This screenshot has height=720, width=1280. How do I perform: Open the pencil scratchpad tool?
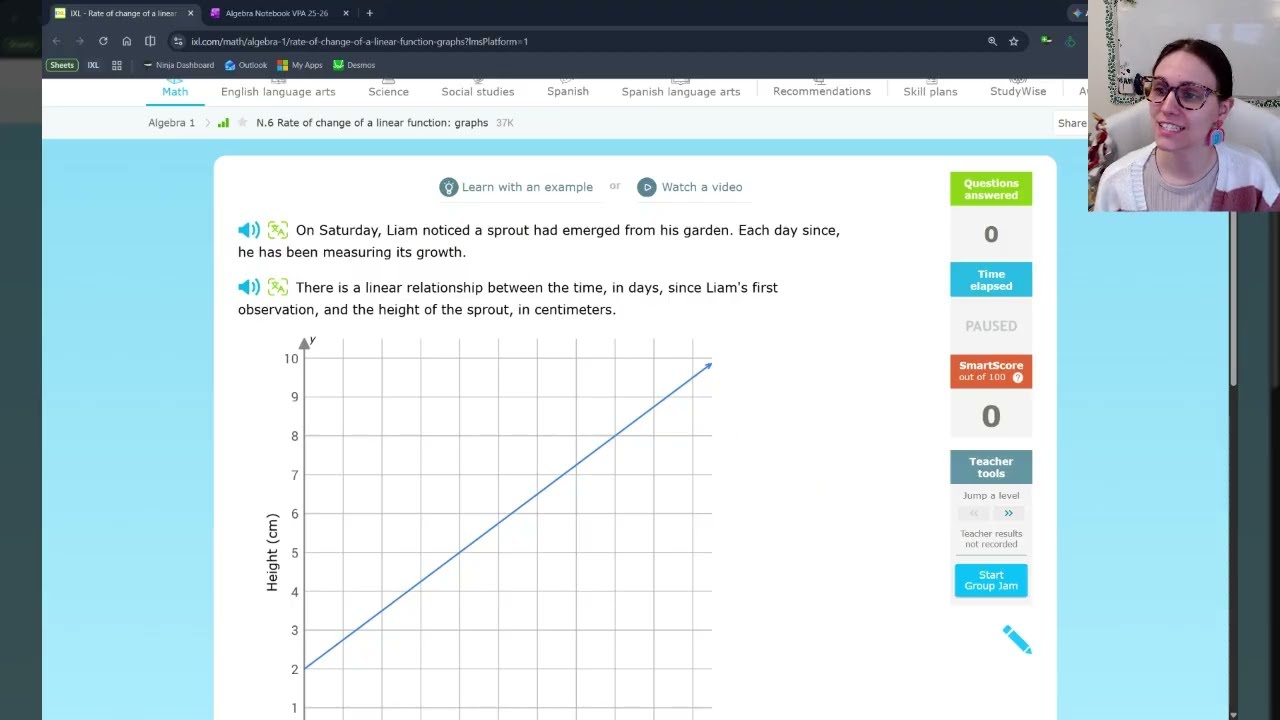click(1017, 640)
